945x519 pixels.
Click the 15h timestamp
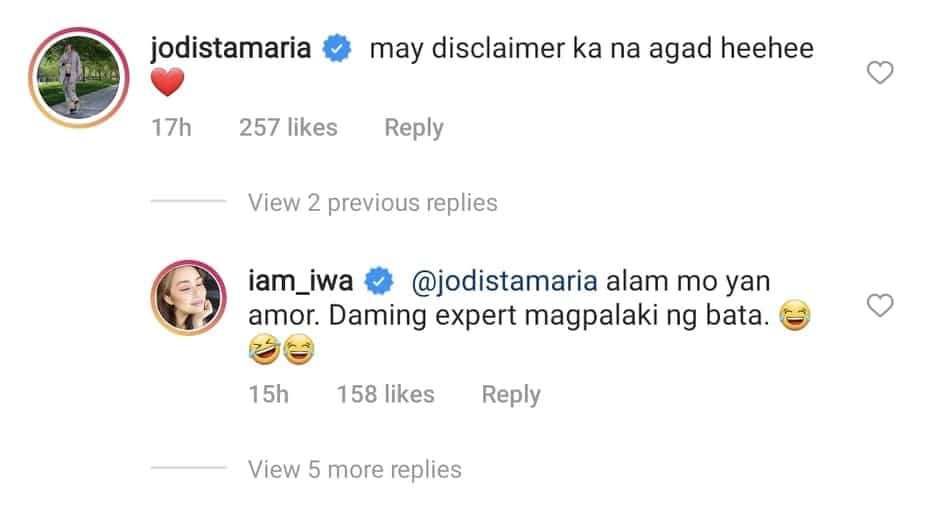click(268, 395)
